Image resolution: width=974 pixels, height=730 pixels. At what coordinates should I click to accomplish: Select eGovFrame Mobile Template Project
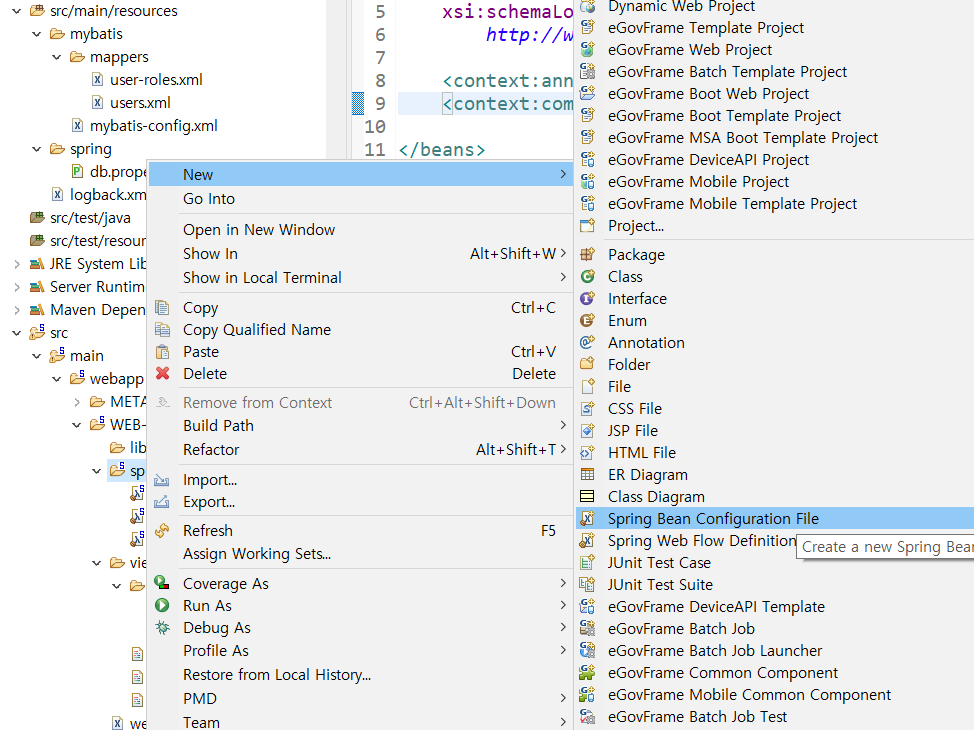tap(775, 204)
